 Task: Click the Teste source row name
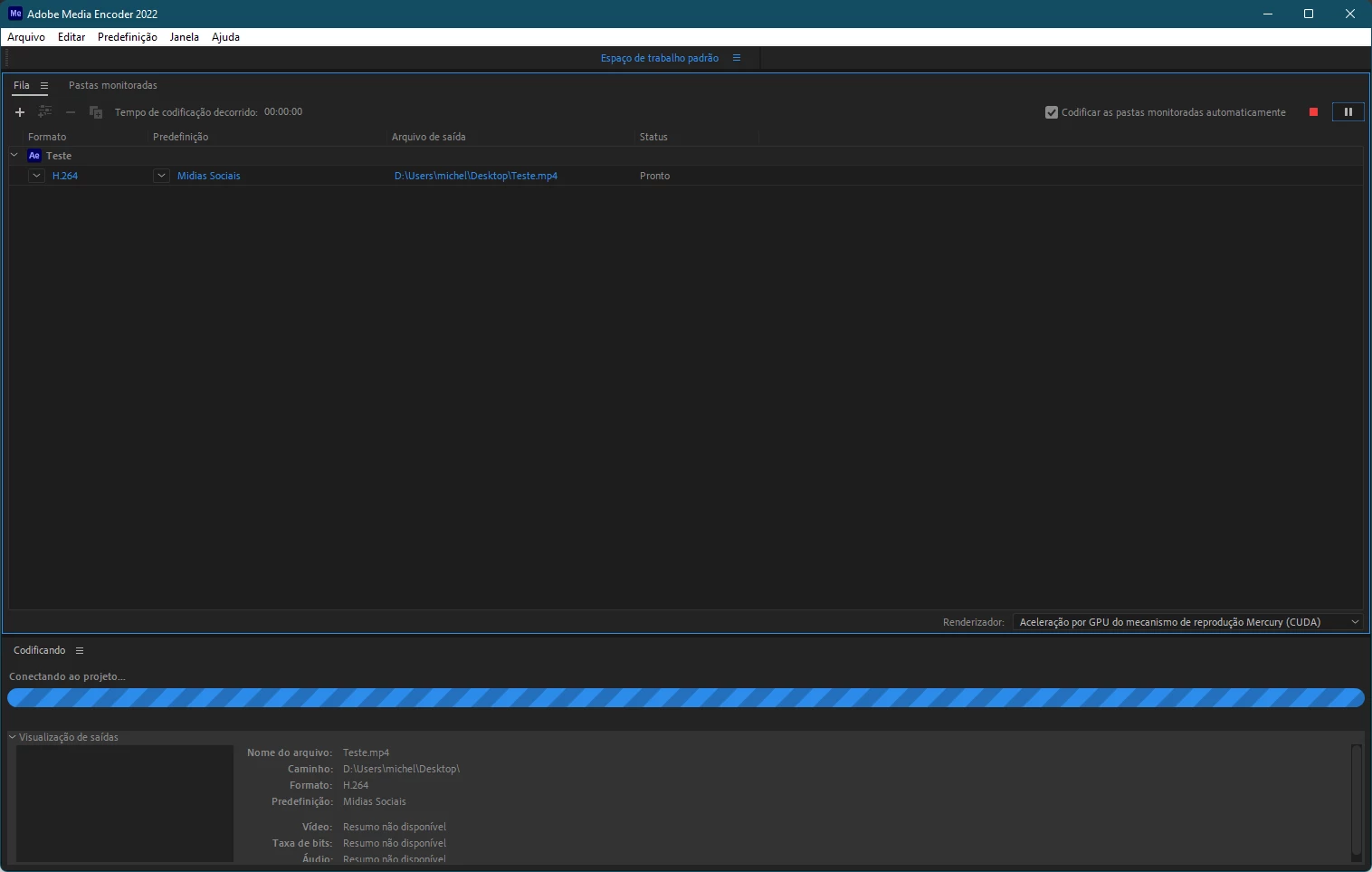[59, 156]
